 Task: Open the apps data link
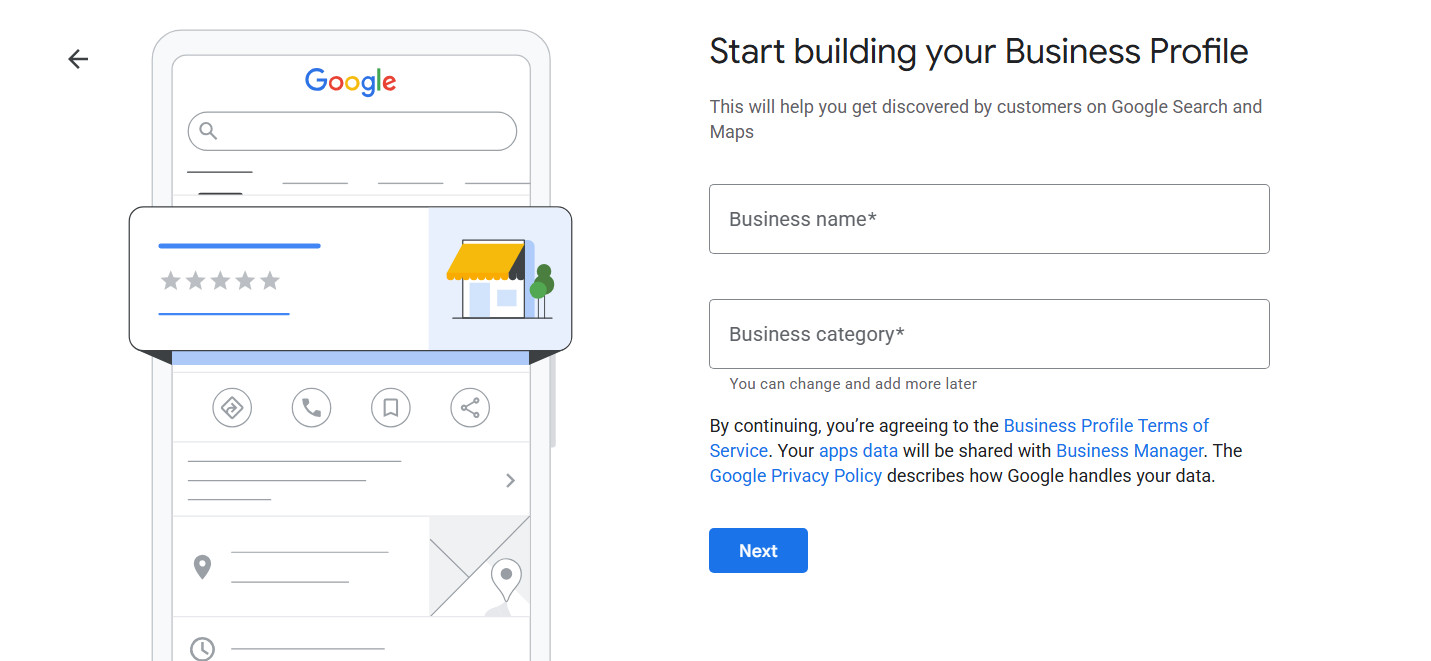tap(858, 451)
